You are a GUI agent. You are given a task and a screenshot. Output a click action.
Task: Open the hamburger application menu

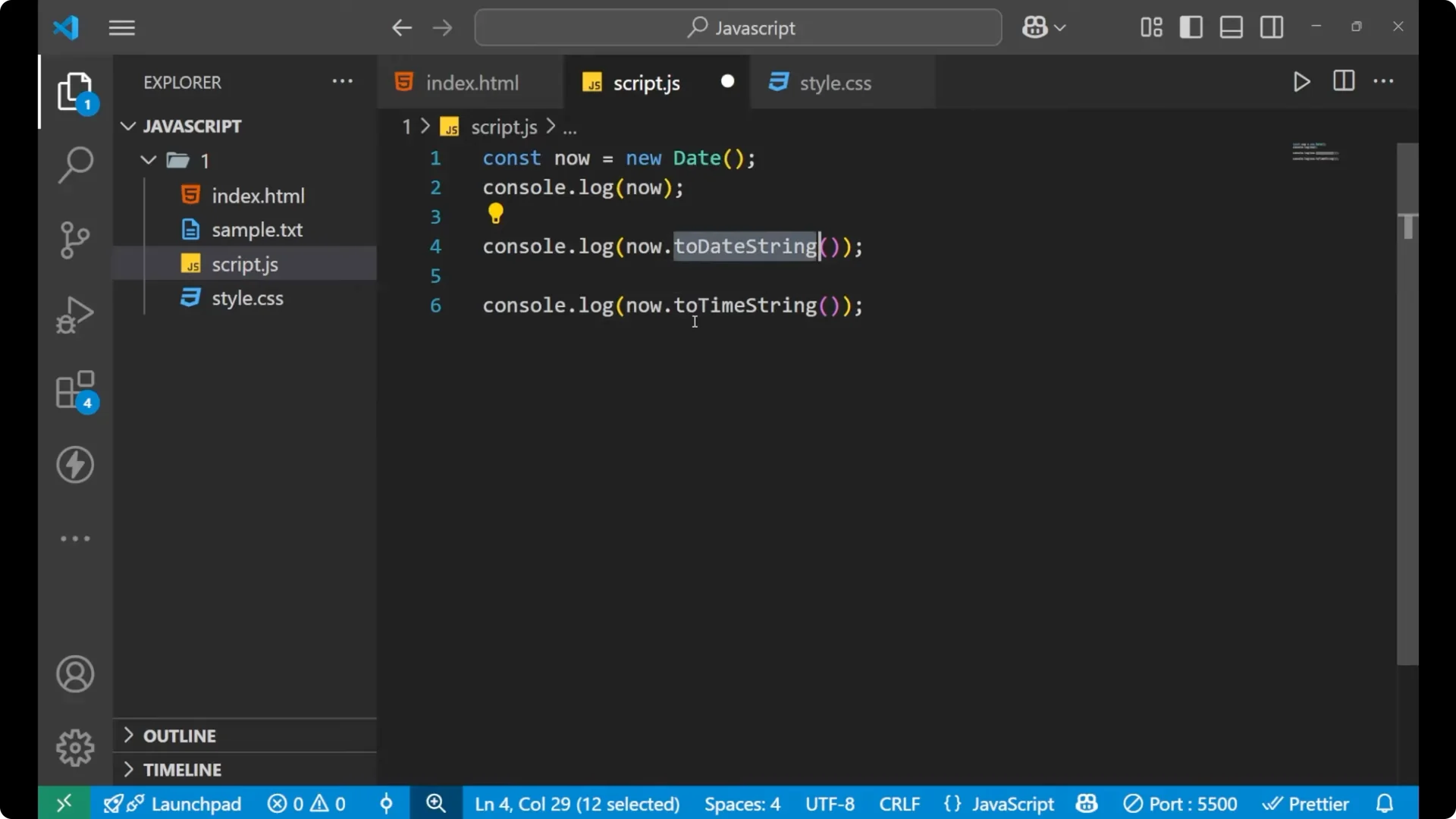[121, 27]
